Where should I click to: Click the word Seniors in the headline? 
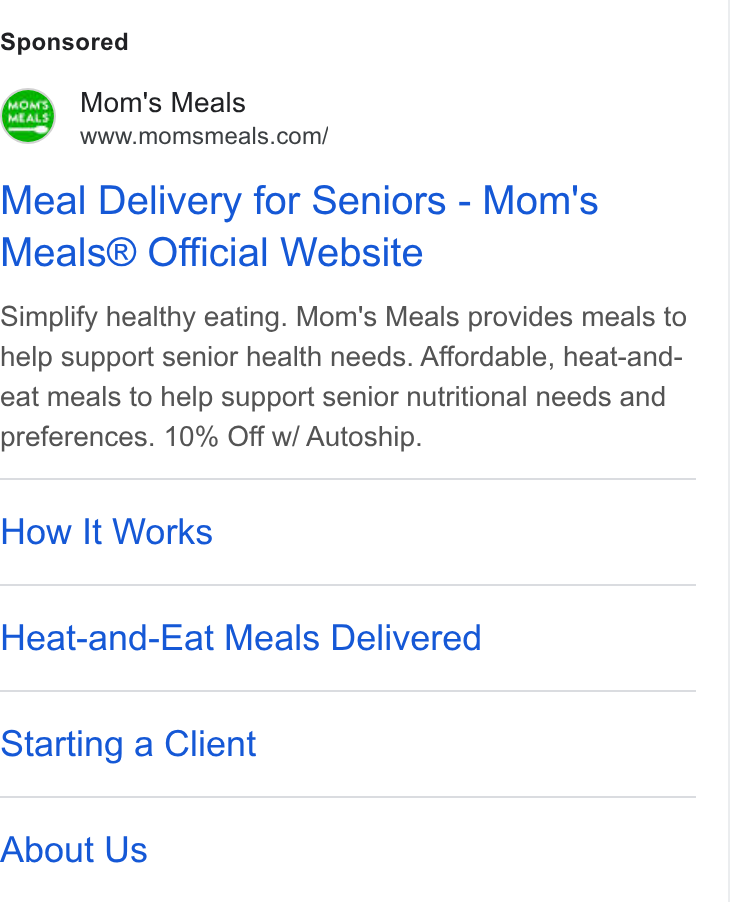(379, 201)
